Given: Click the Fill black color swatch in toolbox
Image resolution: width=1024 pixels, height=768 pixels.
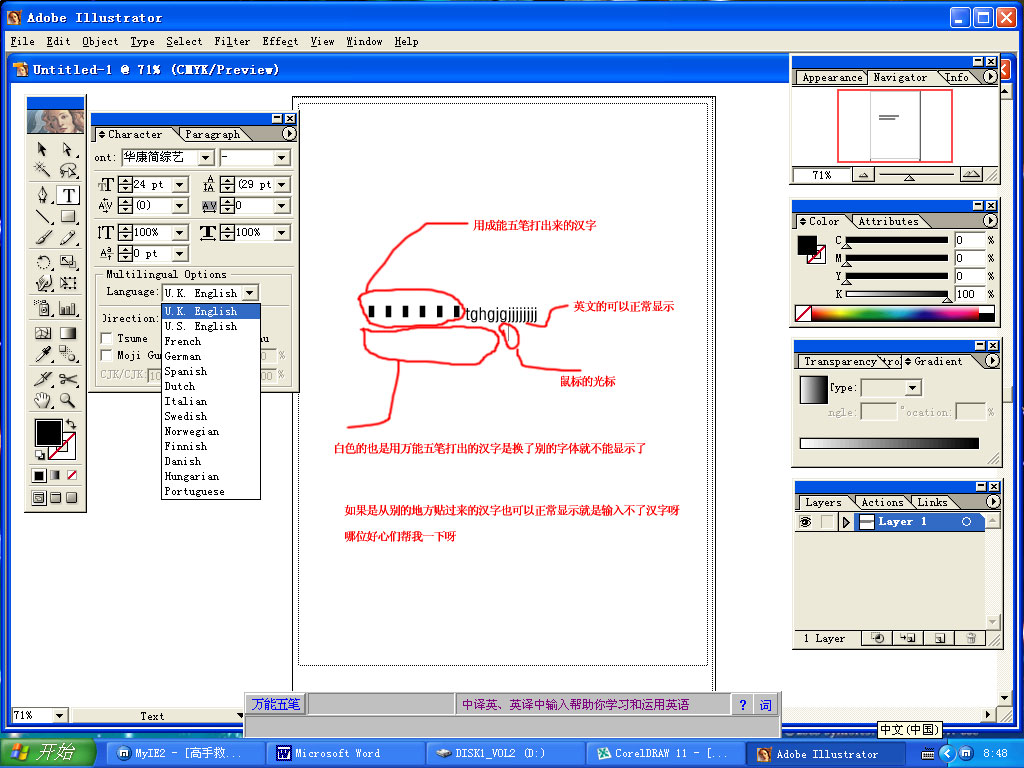Looking at the screenshot, I should [x=48, y=432].
